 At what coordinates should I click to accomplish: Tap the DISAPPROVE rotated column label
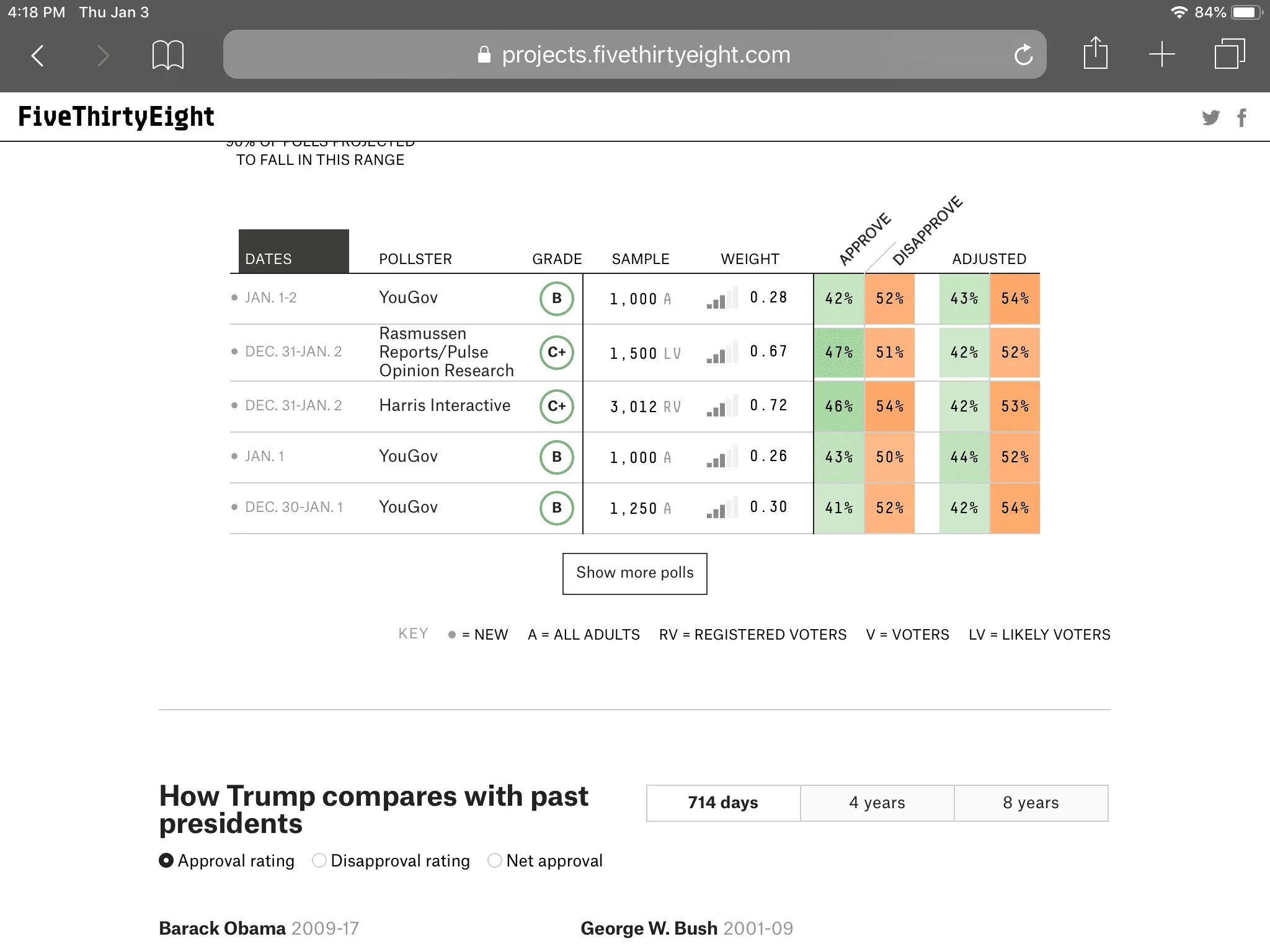click(928, 231)
